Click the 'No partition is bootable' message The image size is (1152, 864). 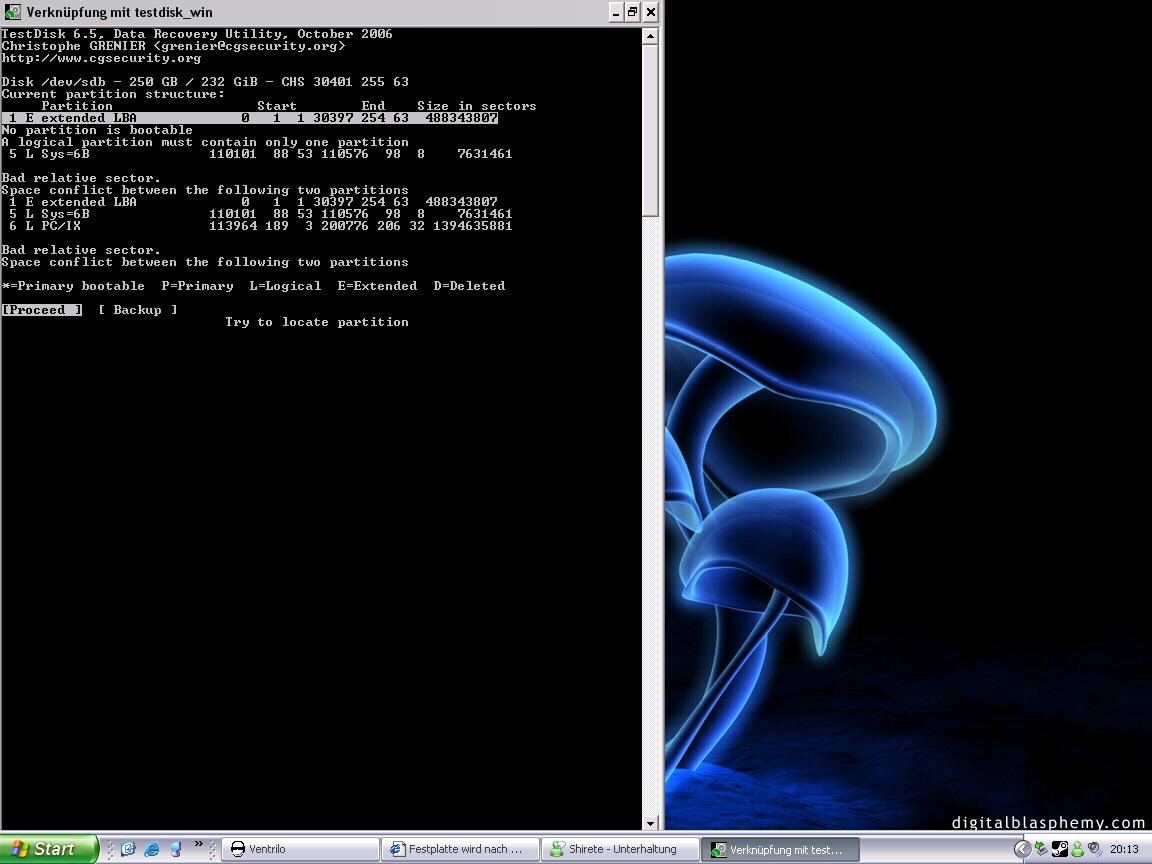click(97, 130)
